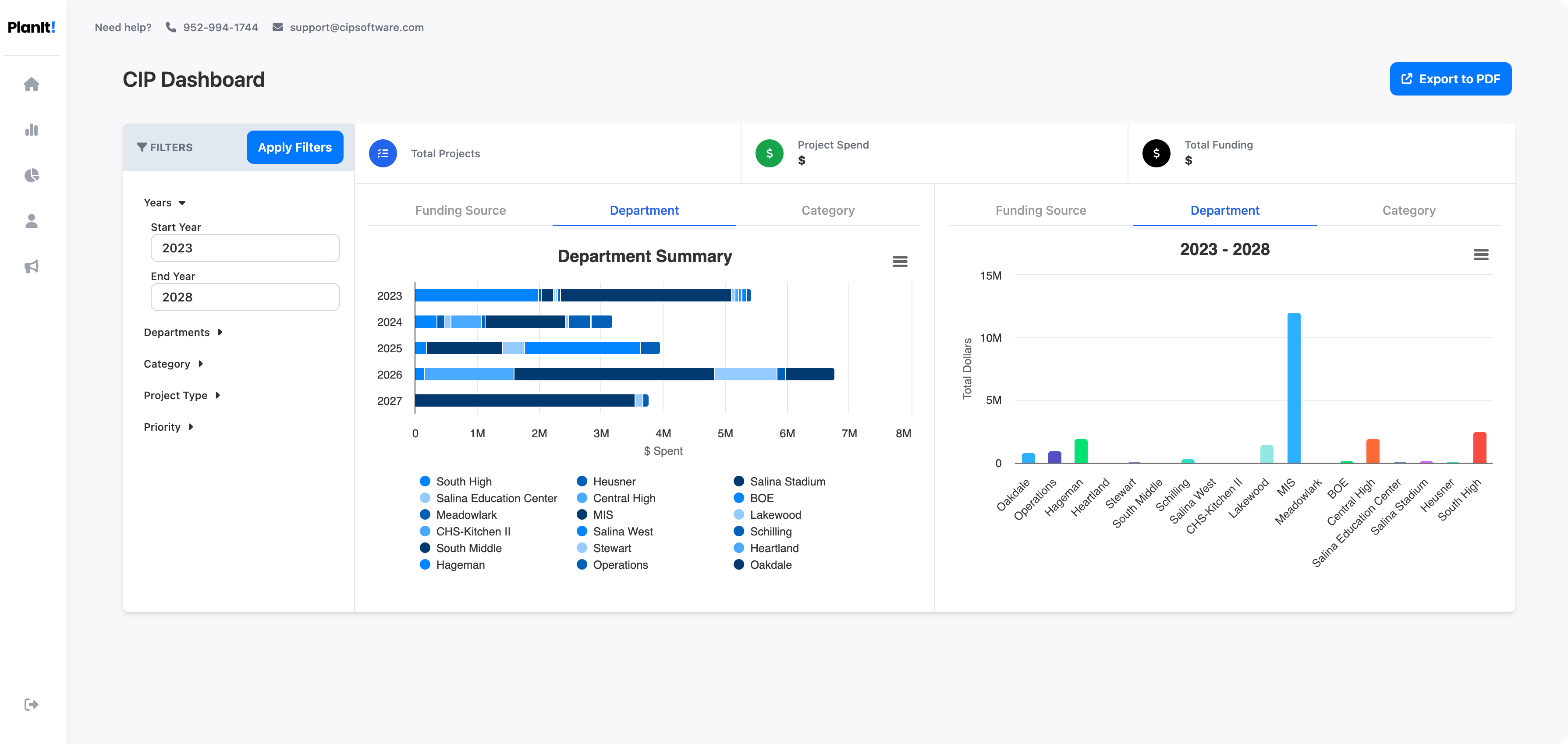Click the logout icon at sidebar bottom
The width and height of the screenshot is (1568, 744).
click(x=31, y=705)
